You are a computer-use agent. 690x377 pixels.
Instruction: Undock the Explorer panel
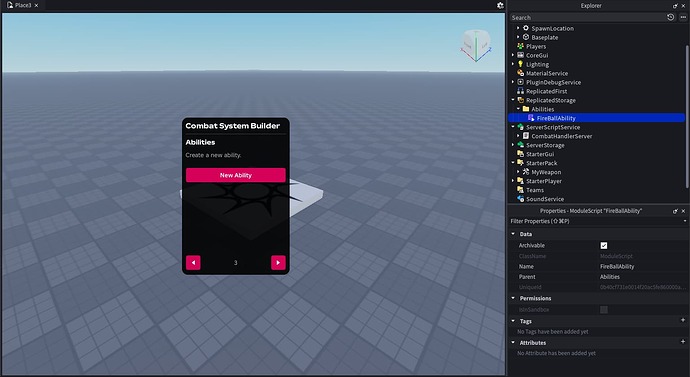(675, 6)
